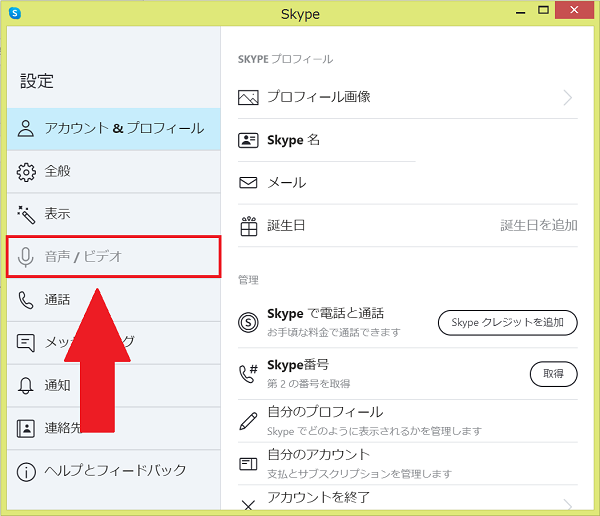
Task: Click お手頃な料金で通話できます text
Action: [x=334, y=332]
